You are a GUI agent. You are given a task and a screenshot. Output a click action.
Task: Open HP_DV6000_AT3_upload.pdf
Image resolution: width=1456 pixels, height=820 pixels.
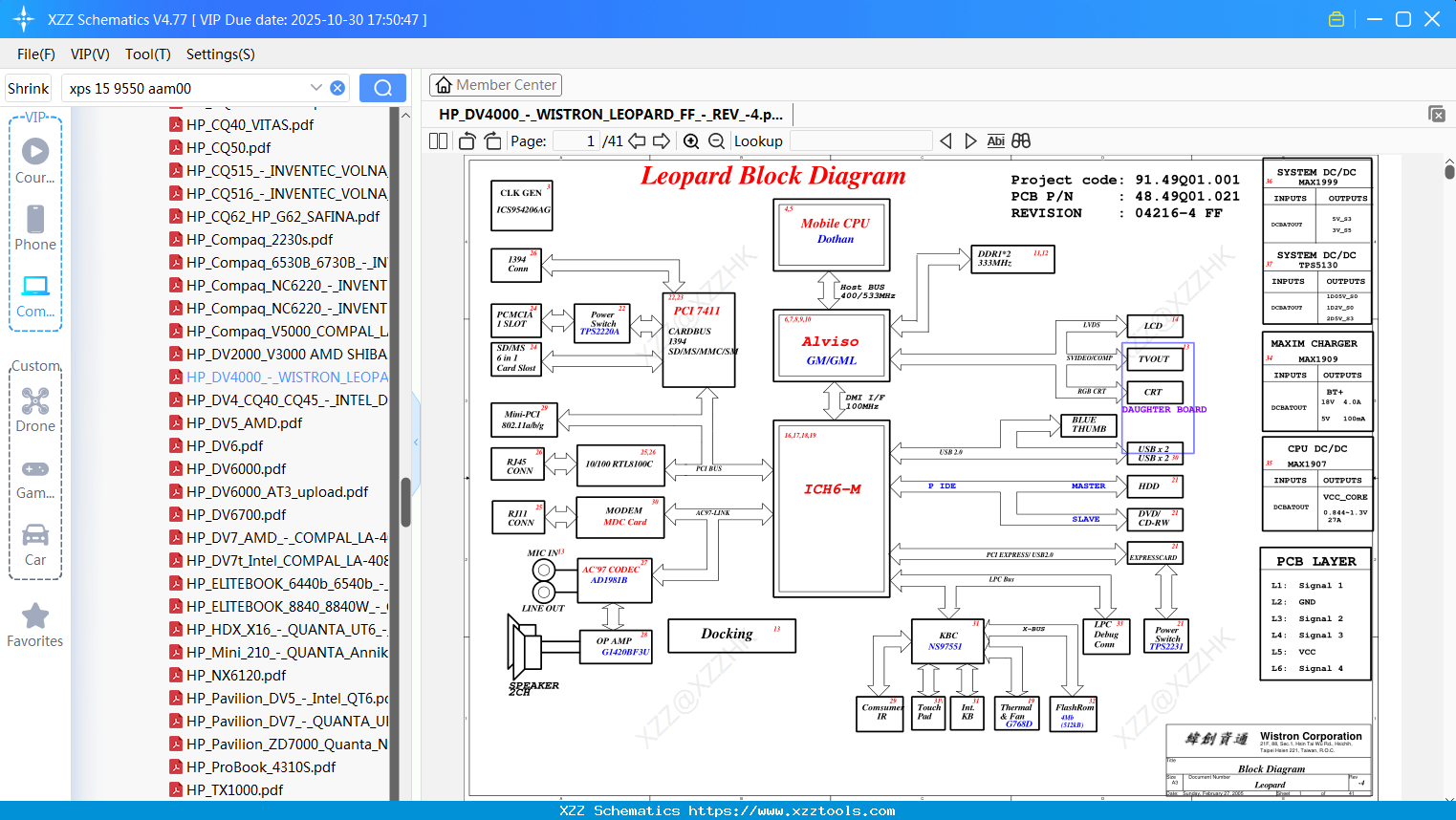(x=277, y=491)
